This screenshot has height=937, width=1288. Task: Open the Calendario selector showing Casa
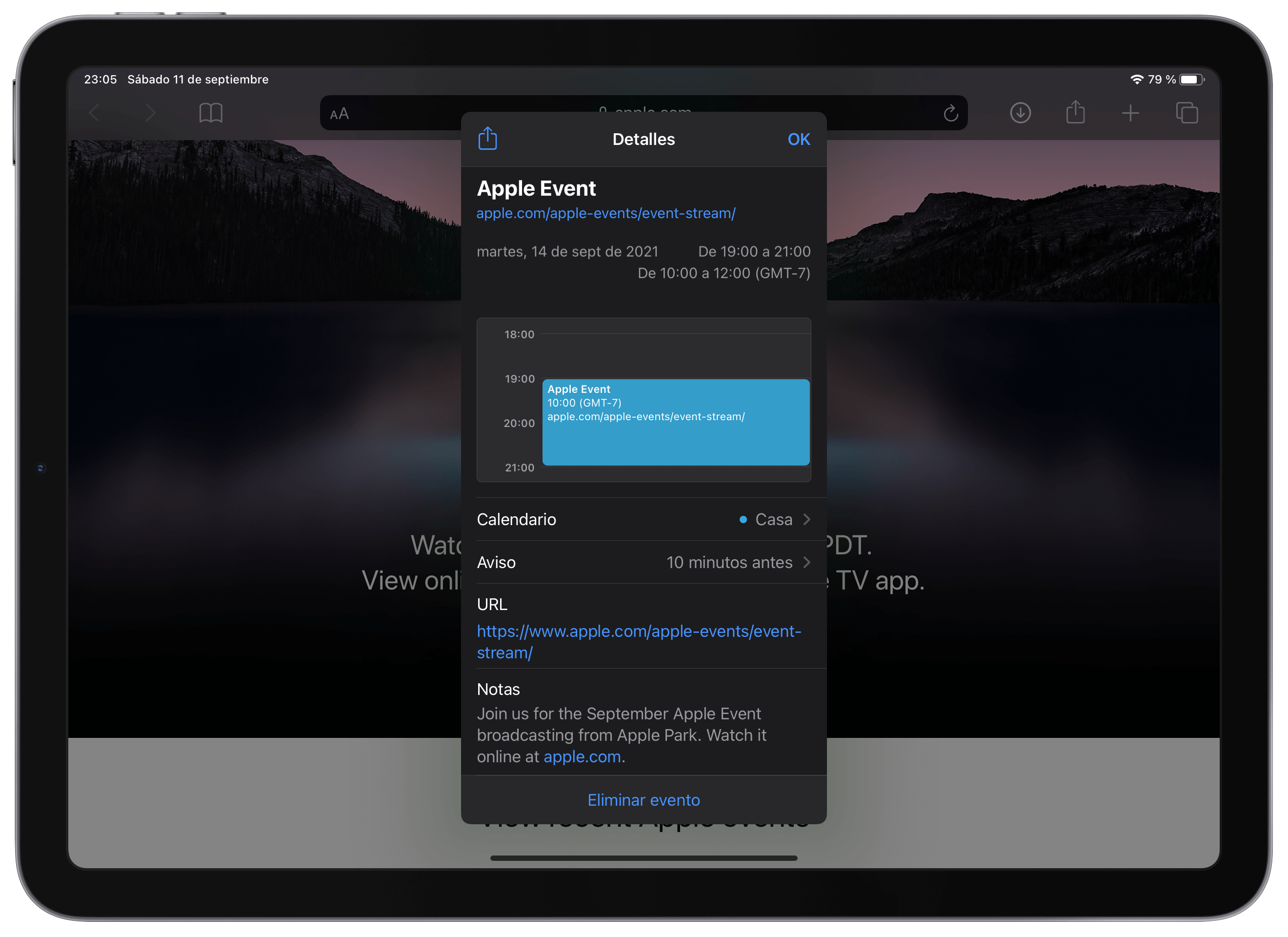coord(644,519)
